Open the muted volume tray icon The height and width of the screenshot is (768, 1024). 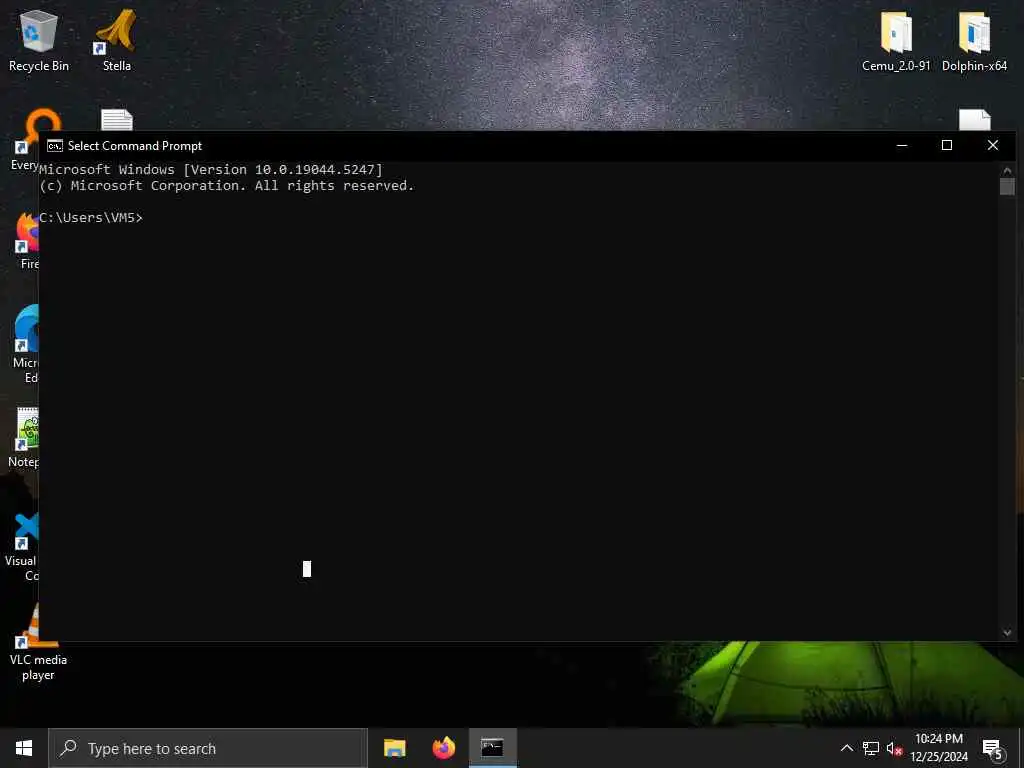pos(894,748)
